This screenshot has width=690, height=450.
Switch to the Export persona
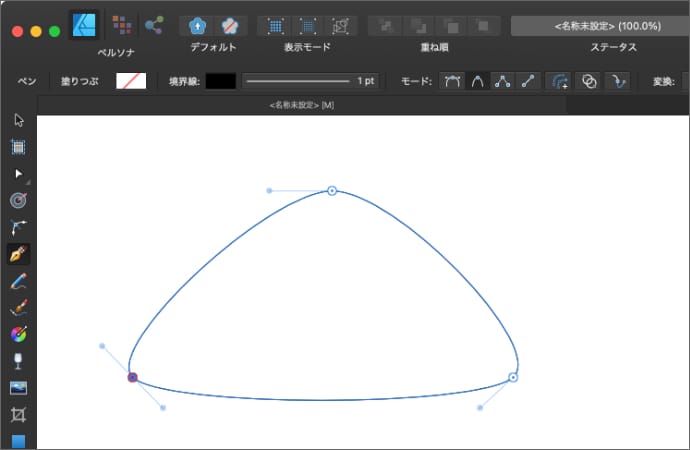click(154, 24)
